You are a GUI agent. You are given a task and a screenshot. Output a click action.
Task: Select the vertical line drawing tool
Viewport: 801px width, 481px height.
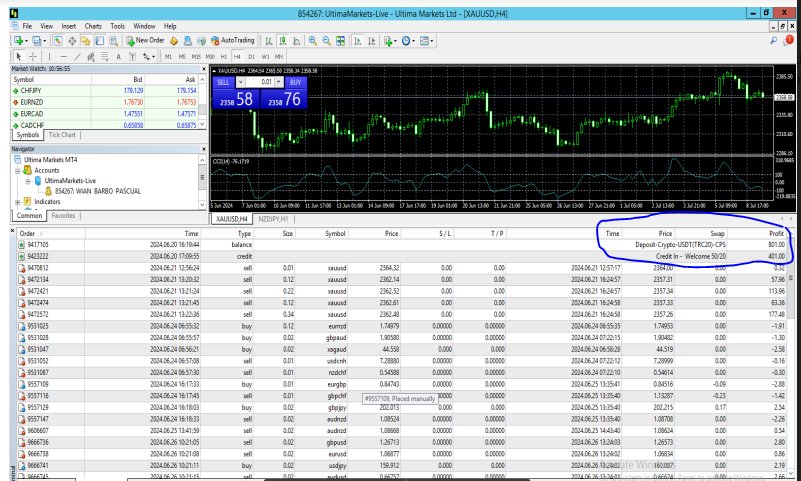pyautogui.click(x=49, y=57)
